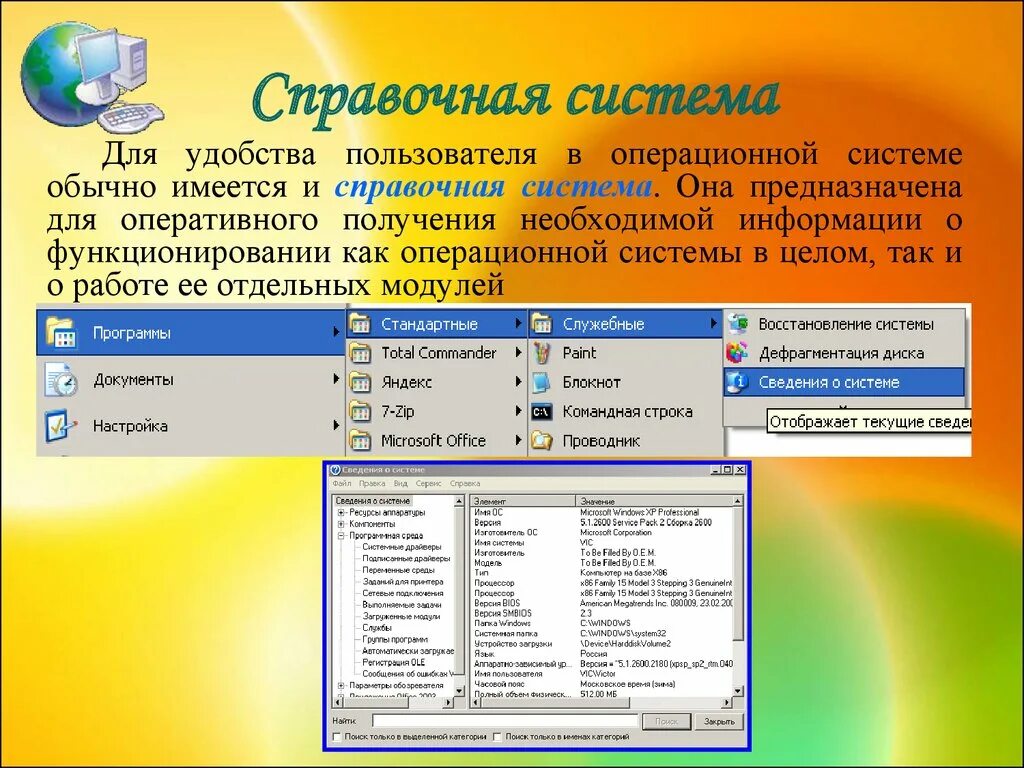Image resolution: width=1024 pixels, height=768 pixels.
Task: Select Выполняемые задачи tree item
Action: pyautogui.click(x=402, y=605)
